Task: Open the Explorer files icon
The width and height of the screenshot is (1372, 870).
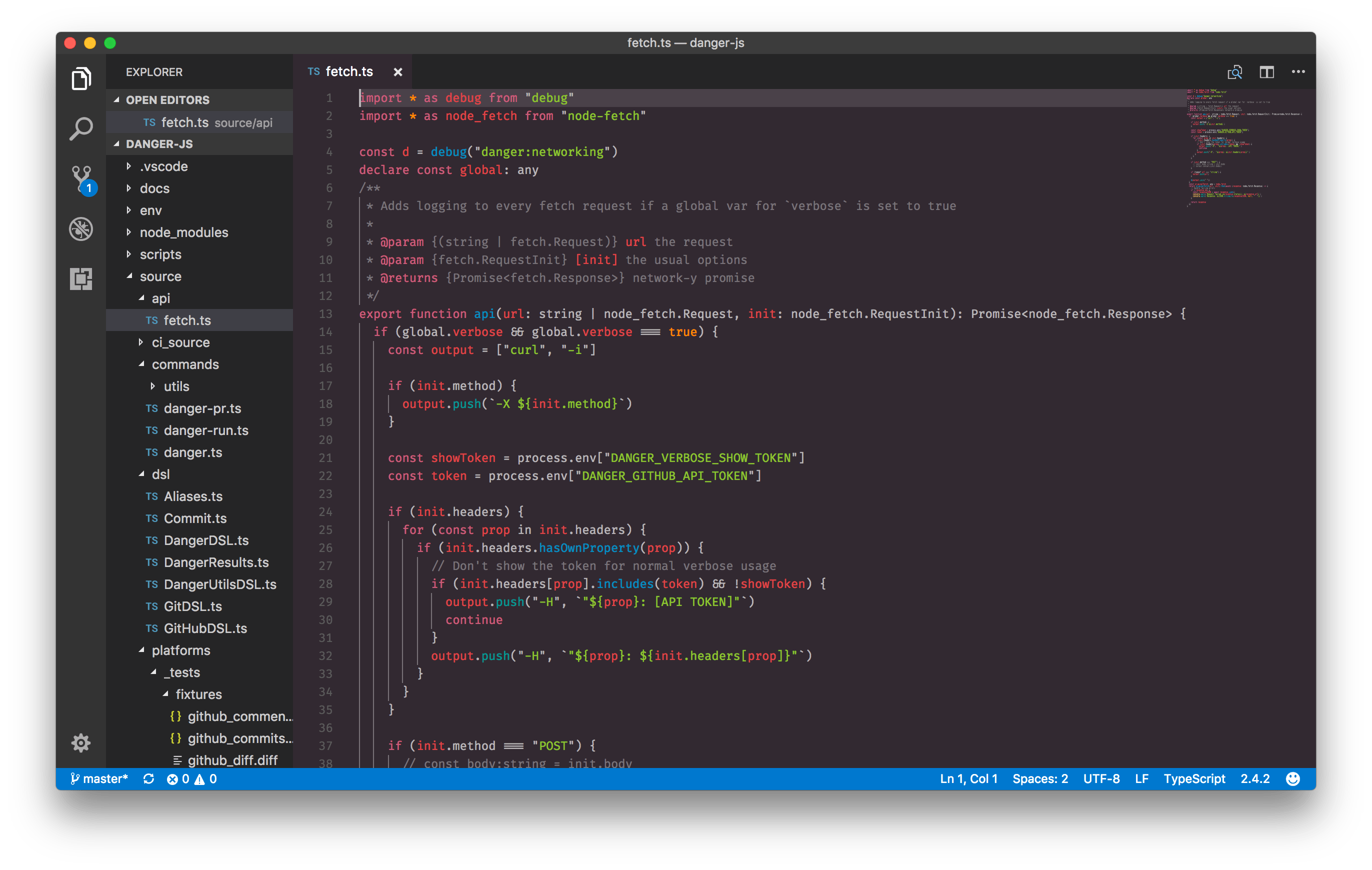Action: [x=81, y=78]
